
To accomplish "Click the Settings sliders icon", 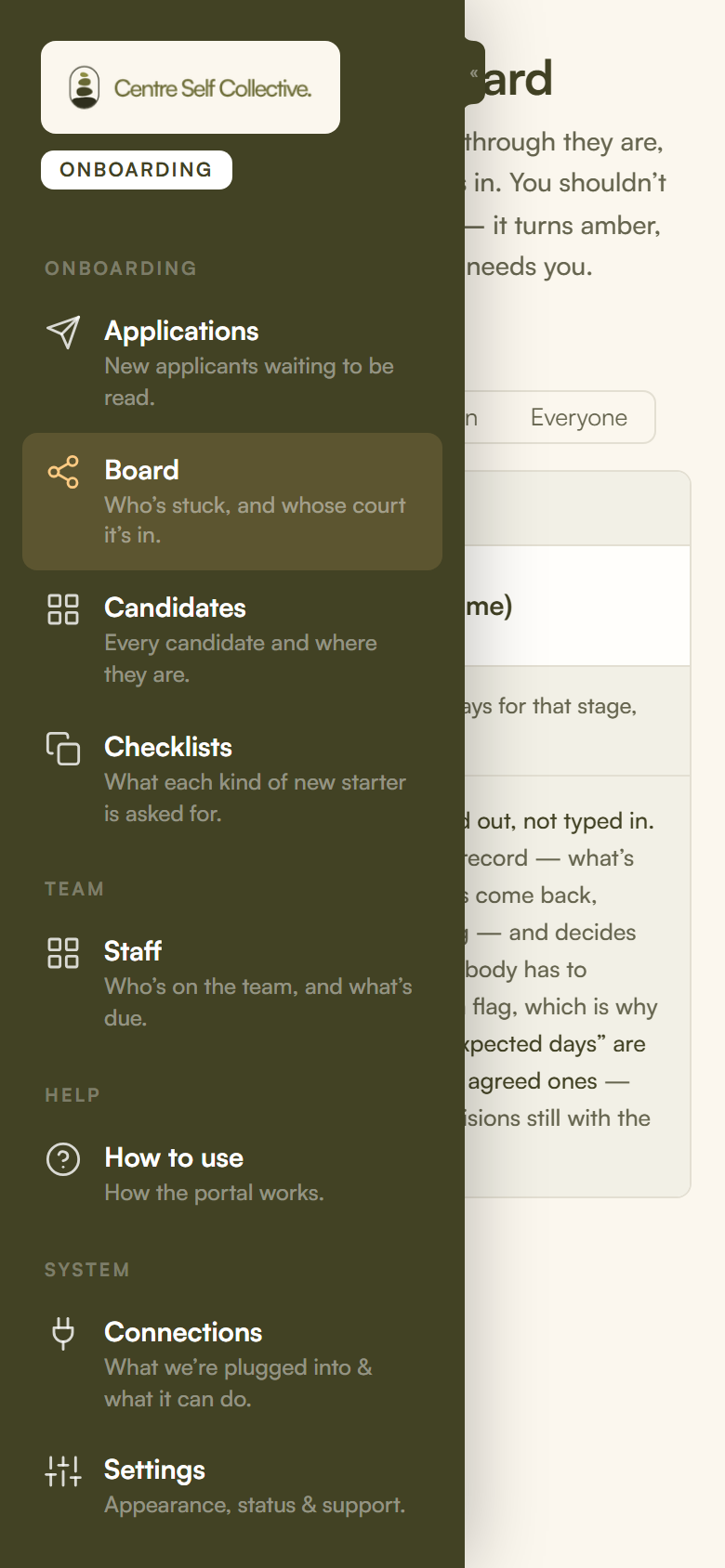I will [x=63, y=1471].
